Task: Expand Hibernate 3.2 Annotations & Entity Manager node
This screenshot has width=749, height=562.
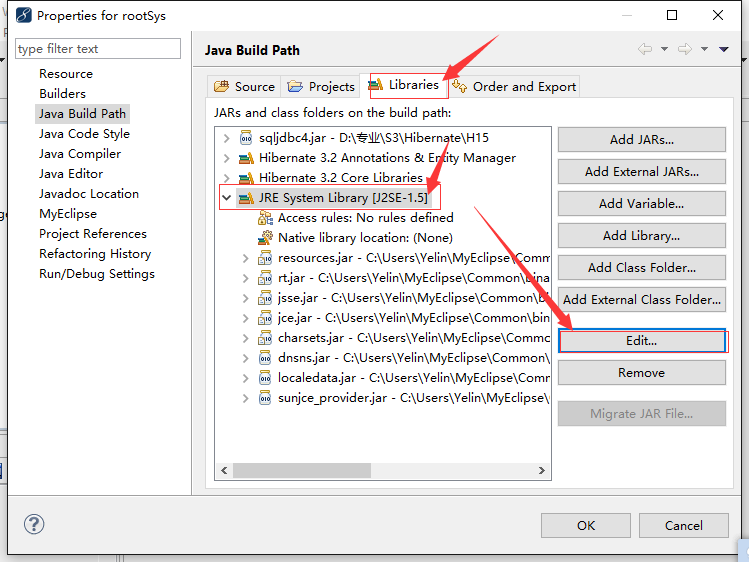Action: [x=227, y=159]
